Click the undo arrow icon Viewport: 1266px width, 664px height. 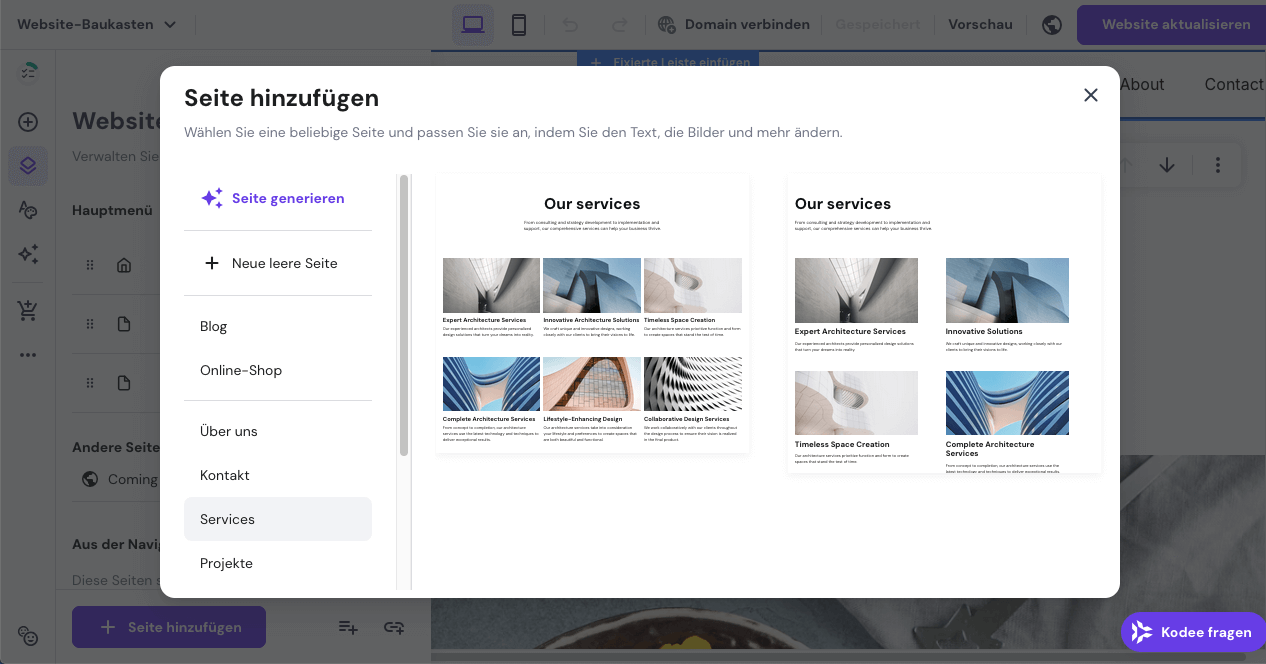[x=571, y=24]
